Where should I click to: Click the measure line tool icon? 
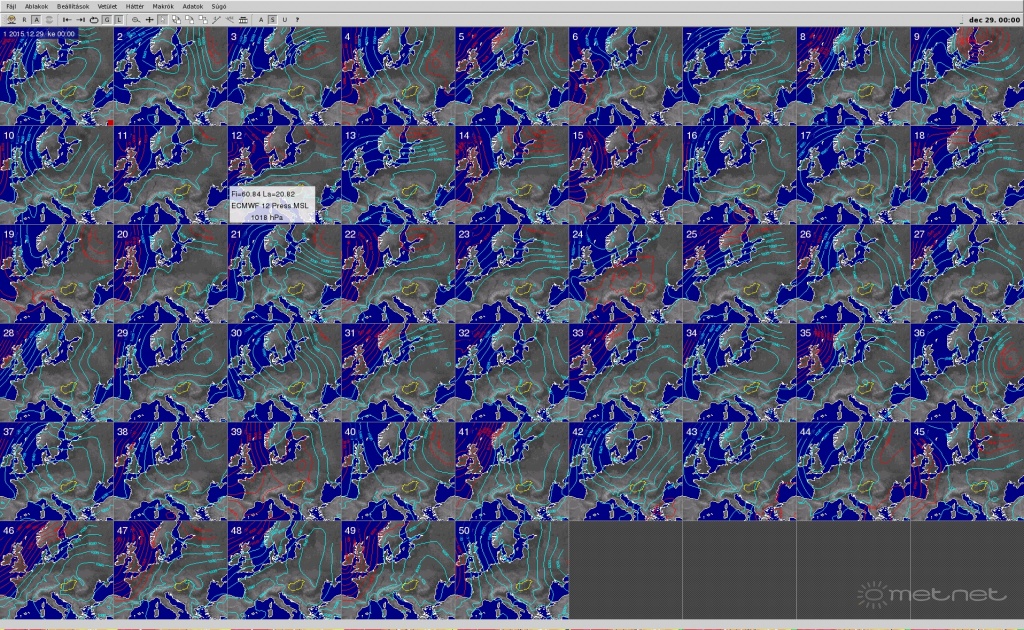coord(216,19)
